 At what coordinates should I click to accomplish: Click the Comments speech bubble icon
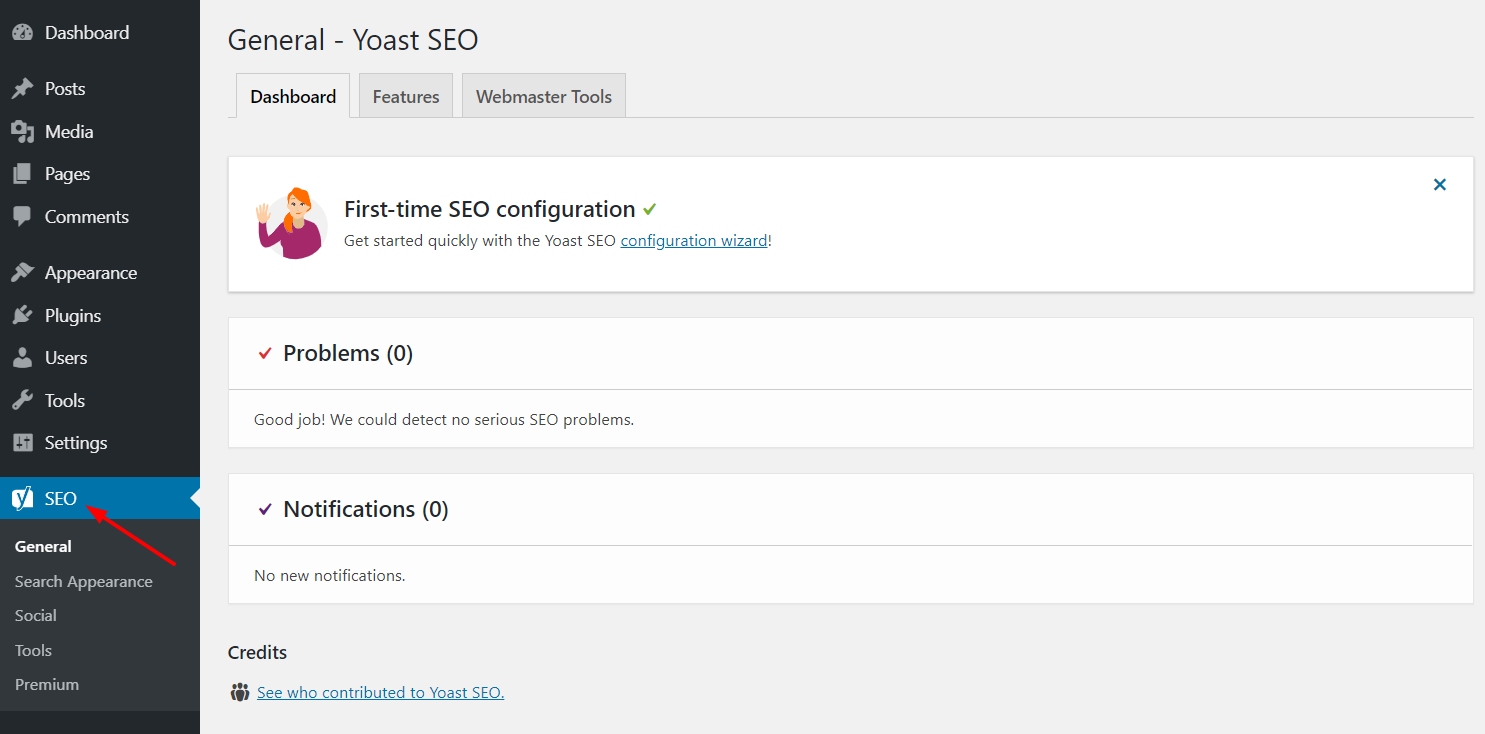(x=22, y=216)
